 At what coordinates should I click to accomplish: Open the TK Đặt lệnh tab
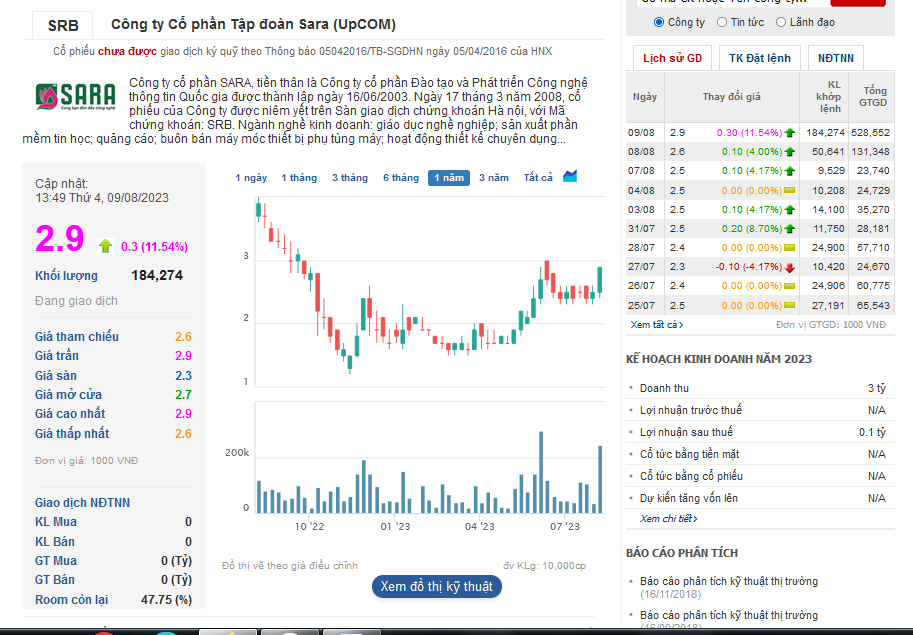pyautogui.click(x=759, y=58)
